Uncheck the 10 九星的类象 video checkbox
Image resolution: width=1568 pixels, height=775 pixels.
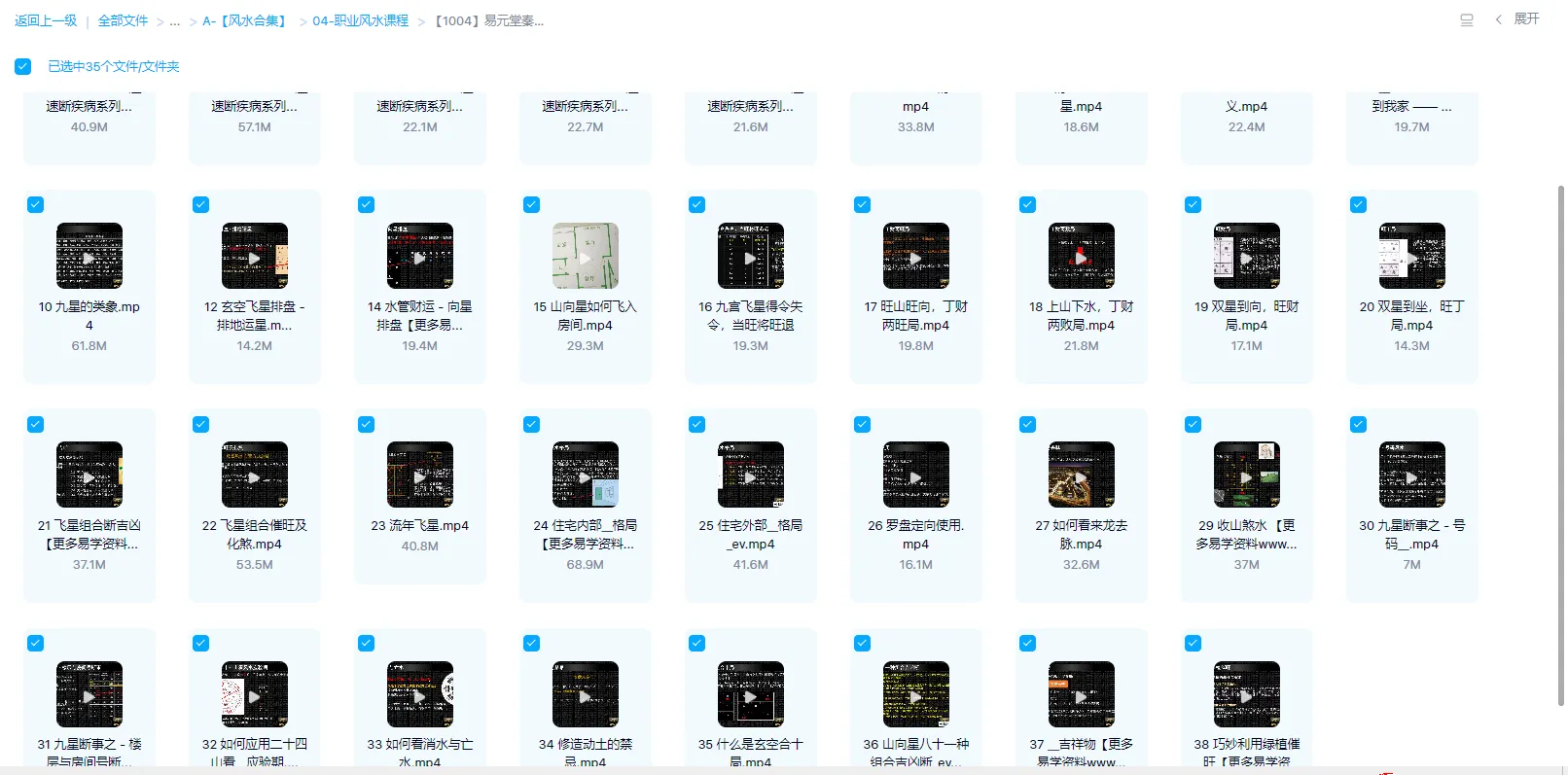(x=36, y=204)
